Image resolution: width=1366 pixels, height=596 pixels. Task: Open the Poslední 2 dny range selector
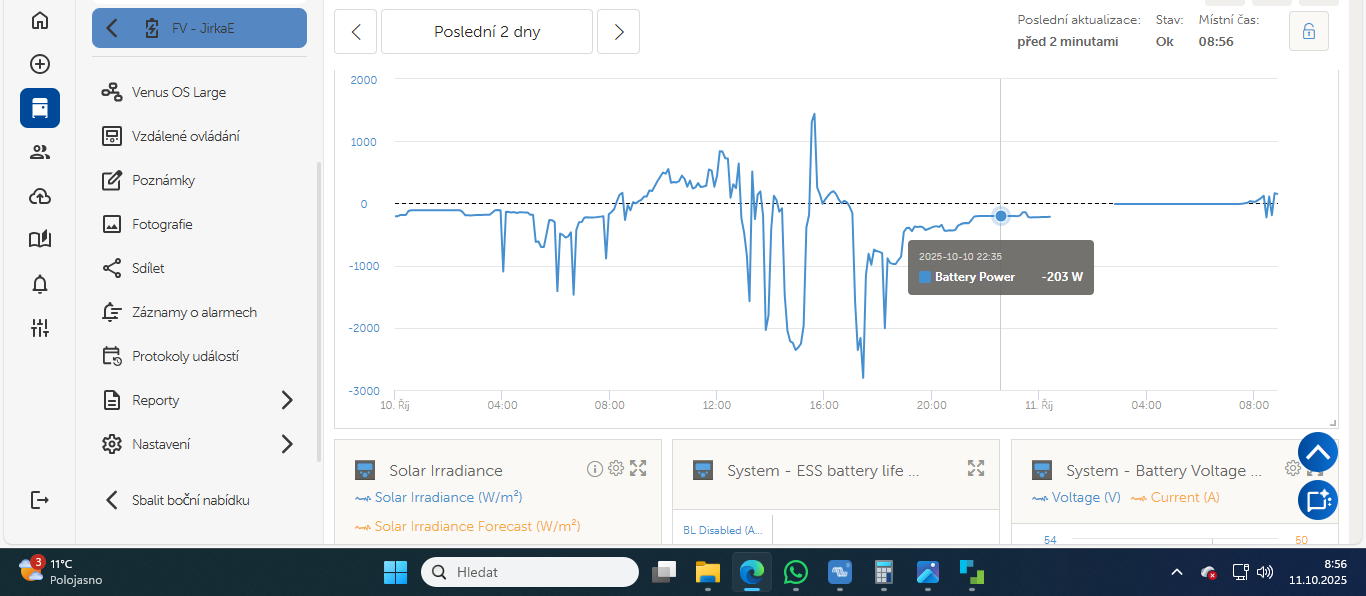tap(487, 31)
